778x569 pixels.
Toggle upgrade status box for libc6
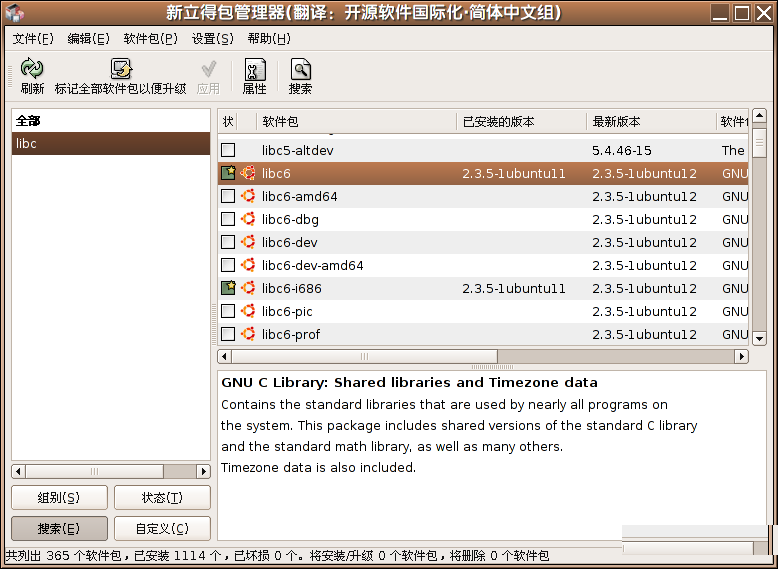coord(228,173)
